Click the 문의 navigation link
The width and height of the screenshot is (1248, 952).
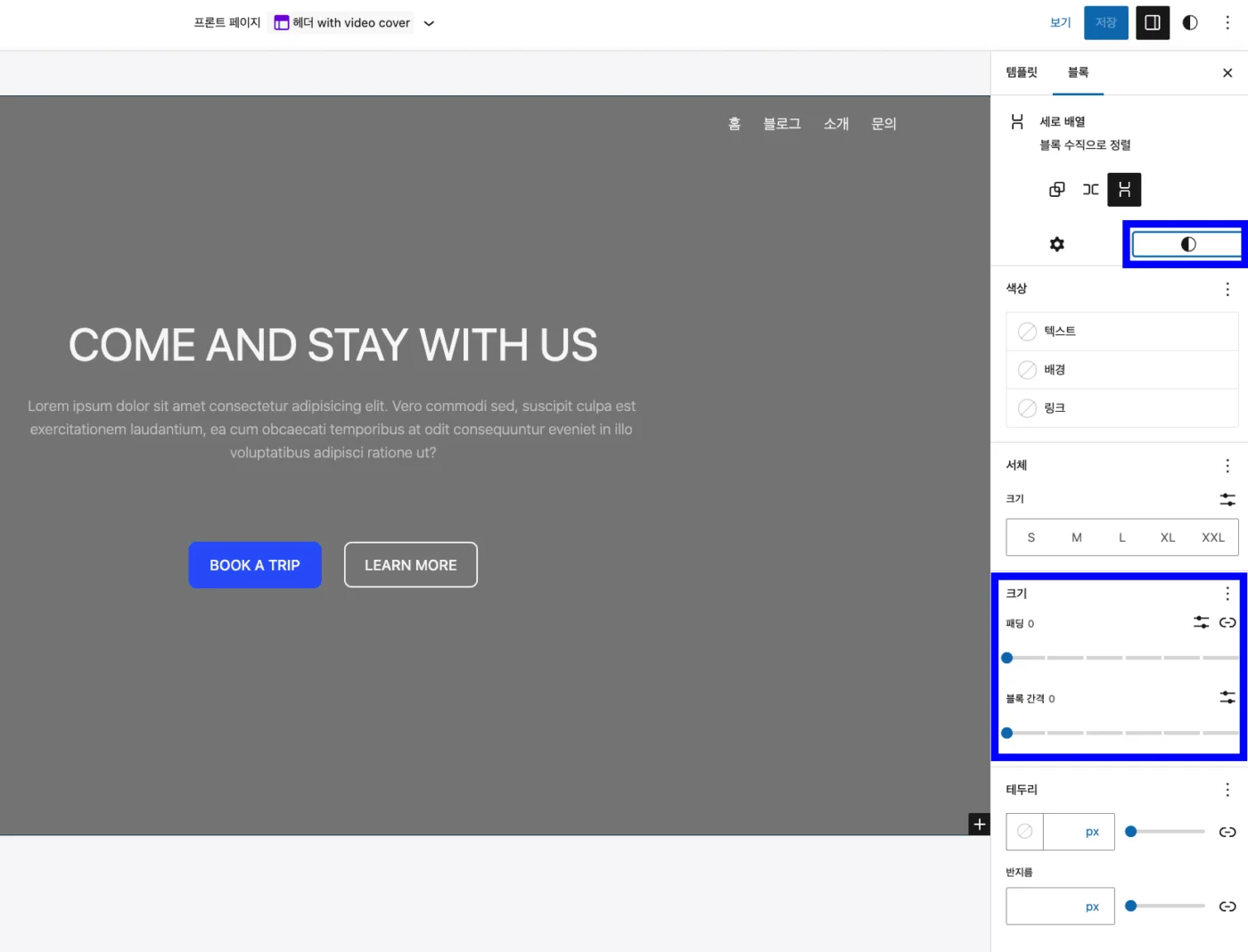[x=883, y=124]
